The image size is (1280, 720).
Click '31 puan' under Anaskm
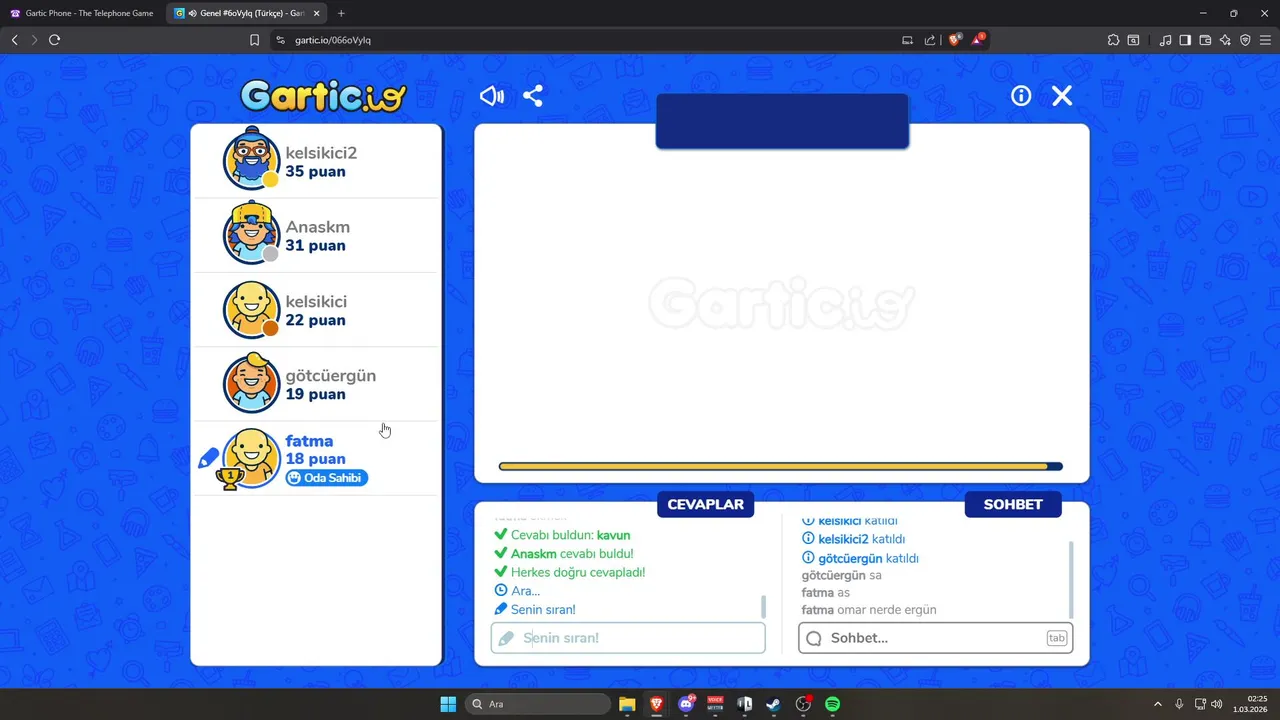pyautogui.click(x=315, y=246)
